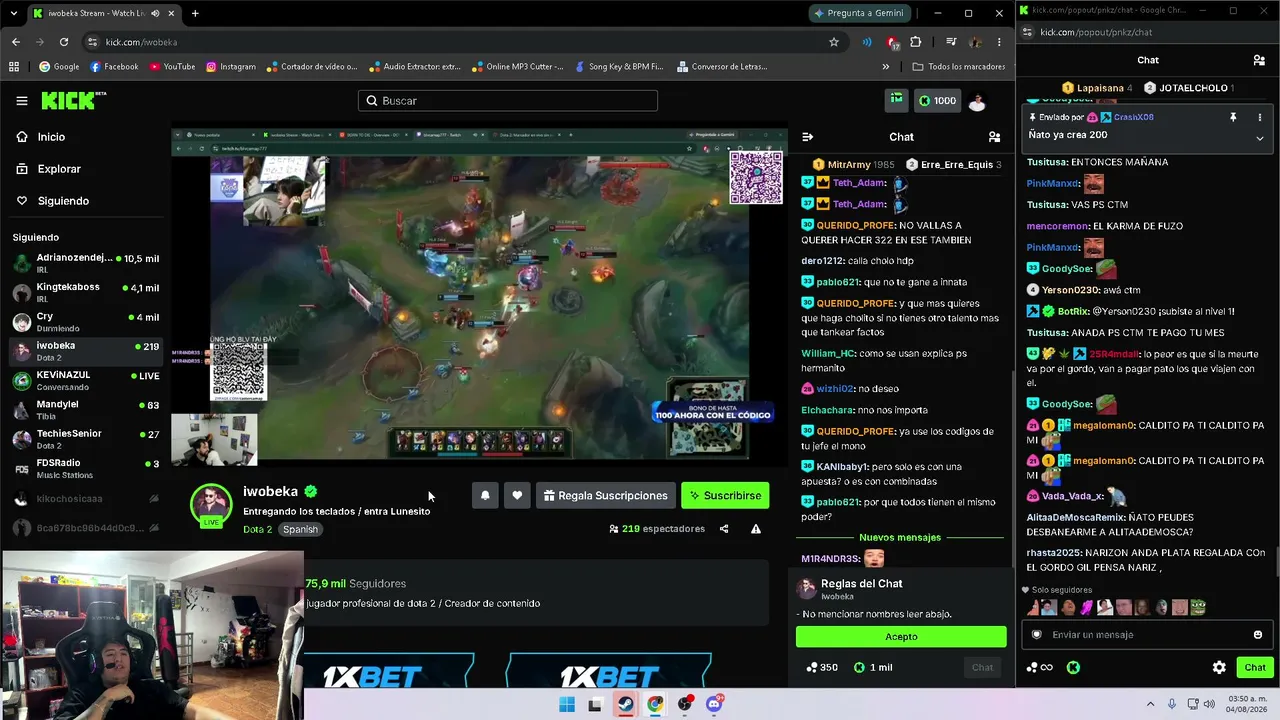
Task: Click the Suscribirse button
Action: 725,495
